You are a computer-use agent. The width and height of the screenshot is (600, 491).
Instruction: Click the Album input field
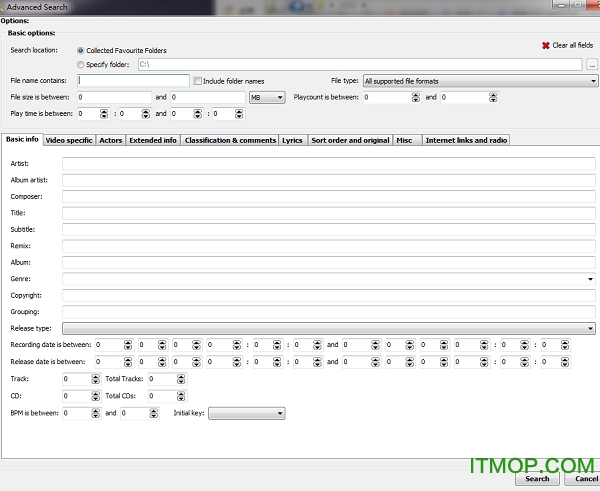point(329,262)
